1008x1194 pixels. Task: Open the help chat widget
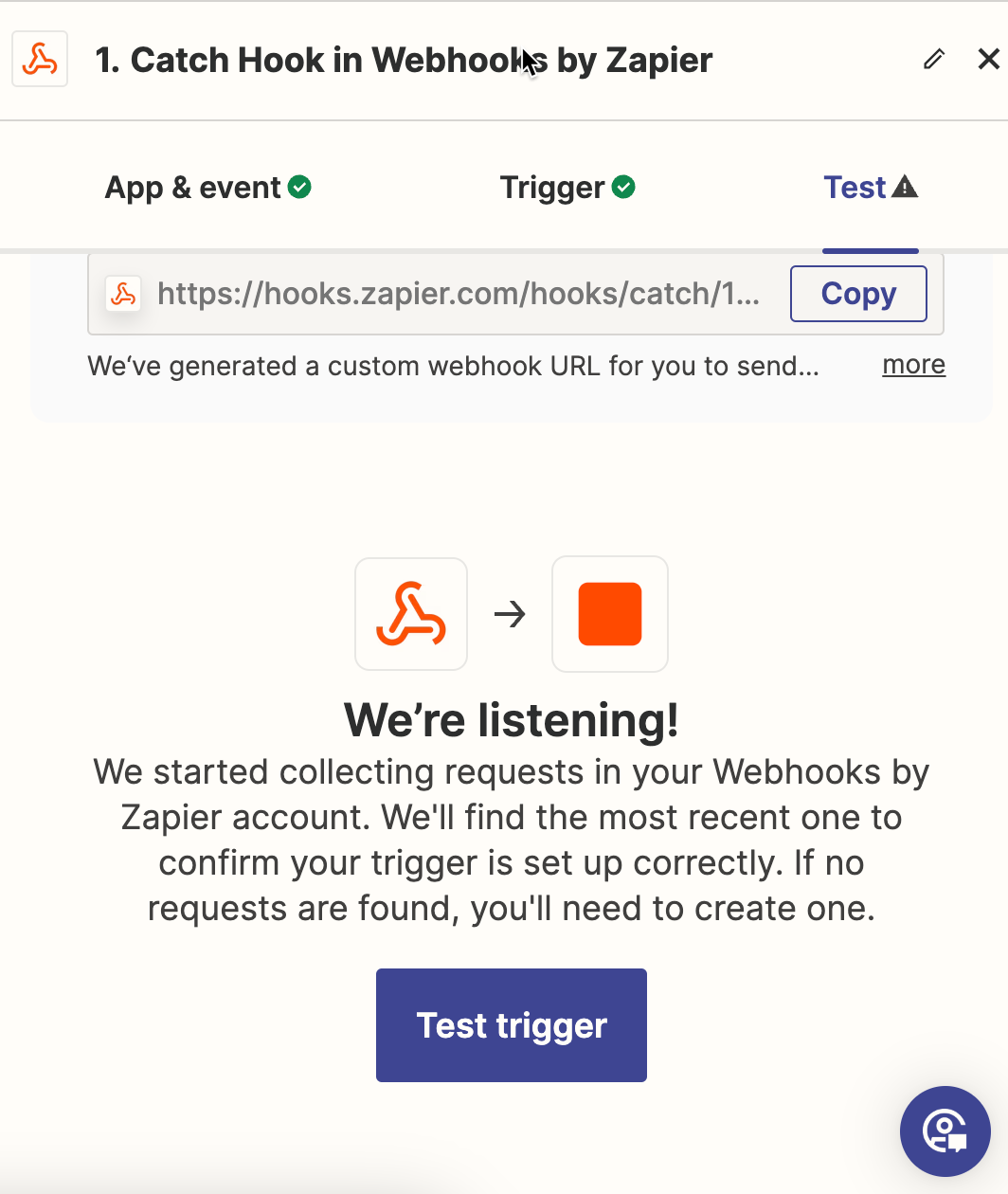tap(945, 1131)
